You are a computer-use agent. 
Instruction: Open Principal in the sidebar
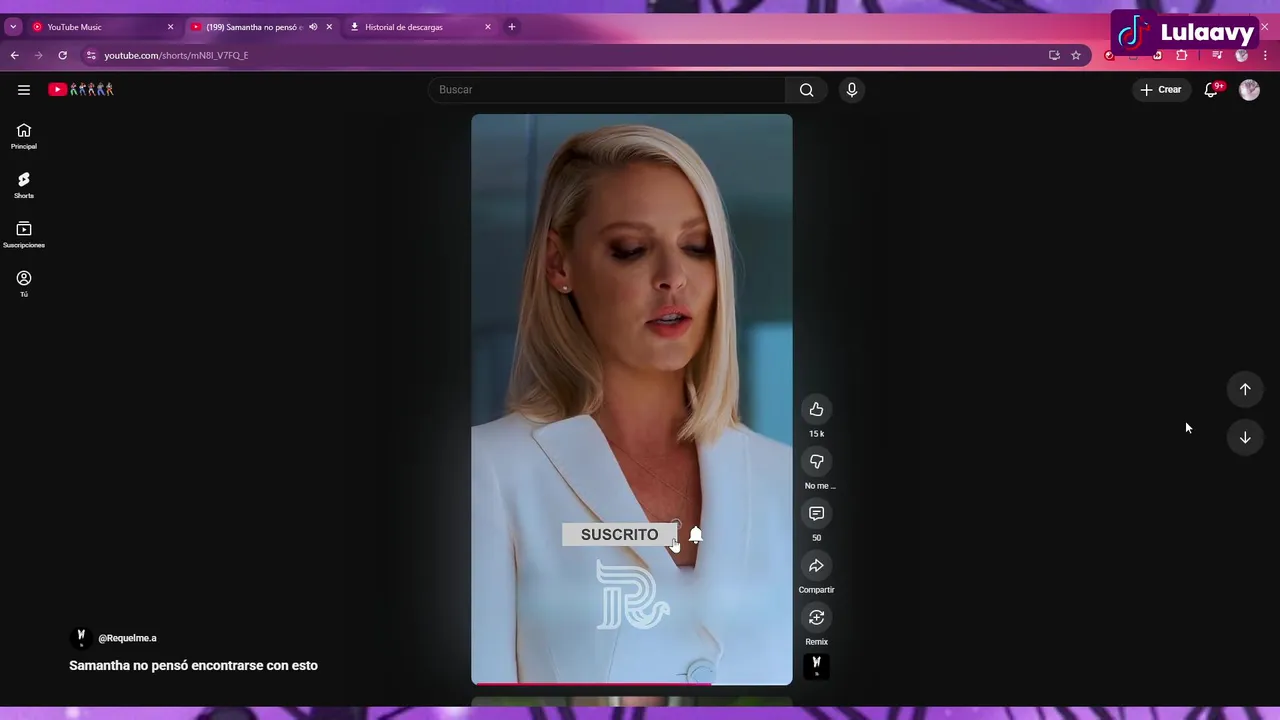(x=24, y=136)
